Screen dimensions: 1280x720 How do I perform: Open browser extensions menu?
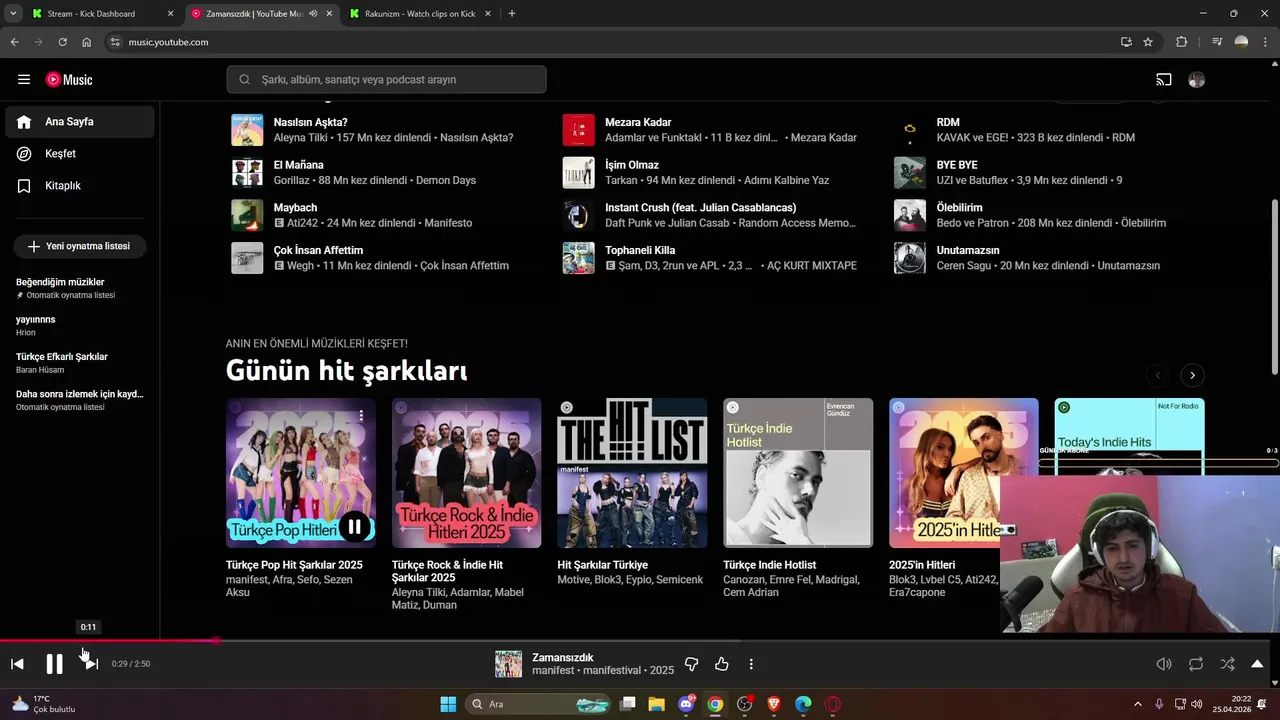(1182, 42)
